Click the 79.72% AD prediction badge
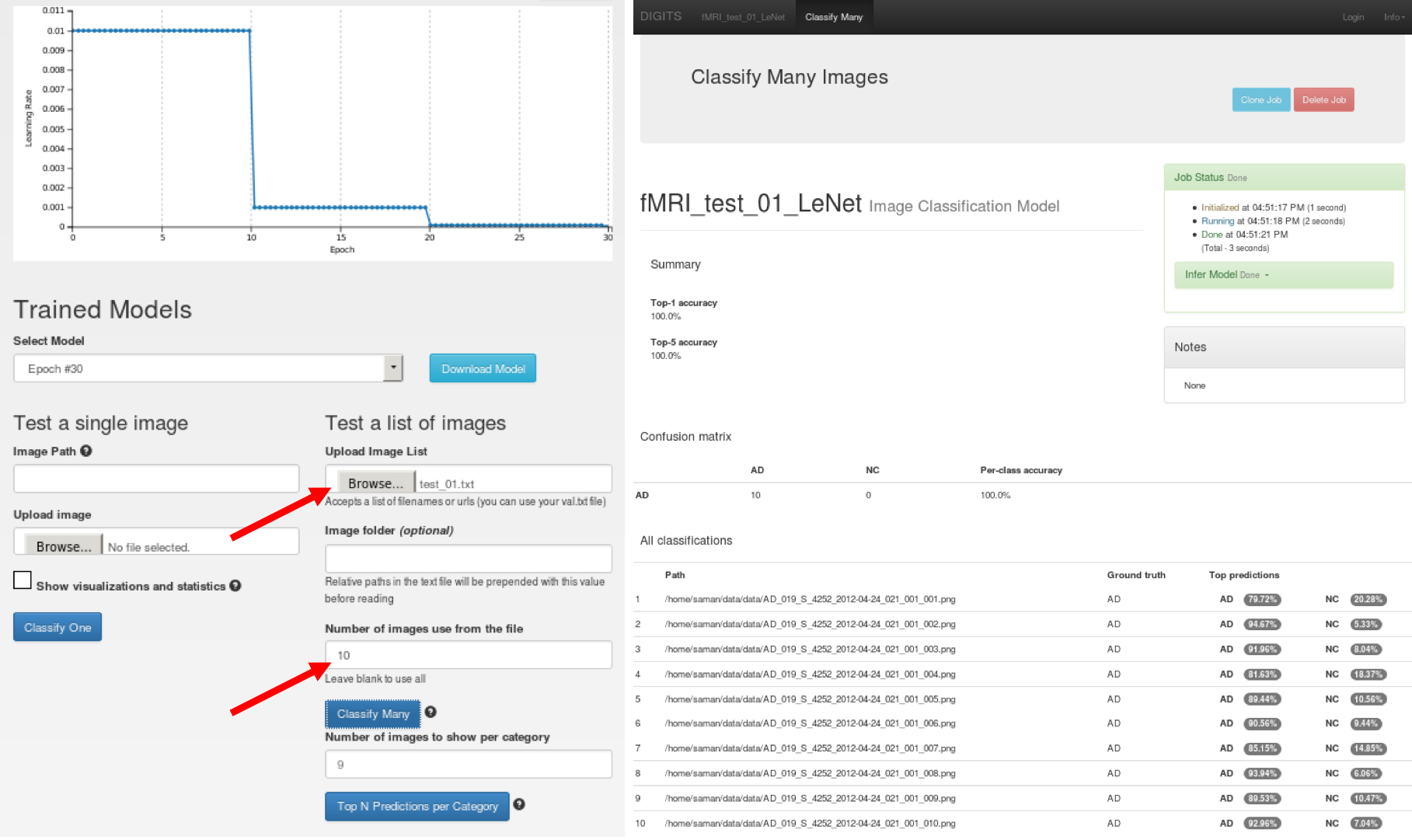This screenshot has height=840, width=1412. 1262,599
